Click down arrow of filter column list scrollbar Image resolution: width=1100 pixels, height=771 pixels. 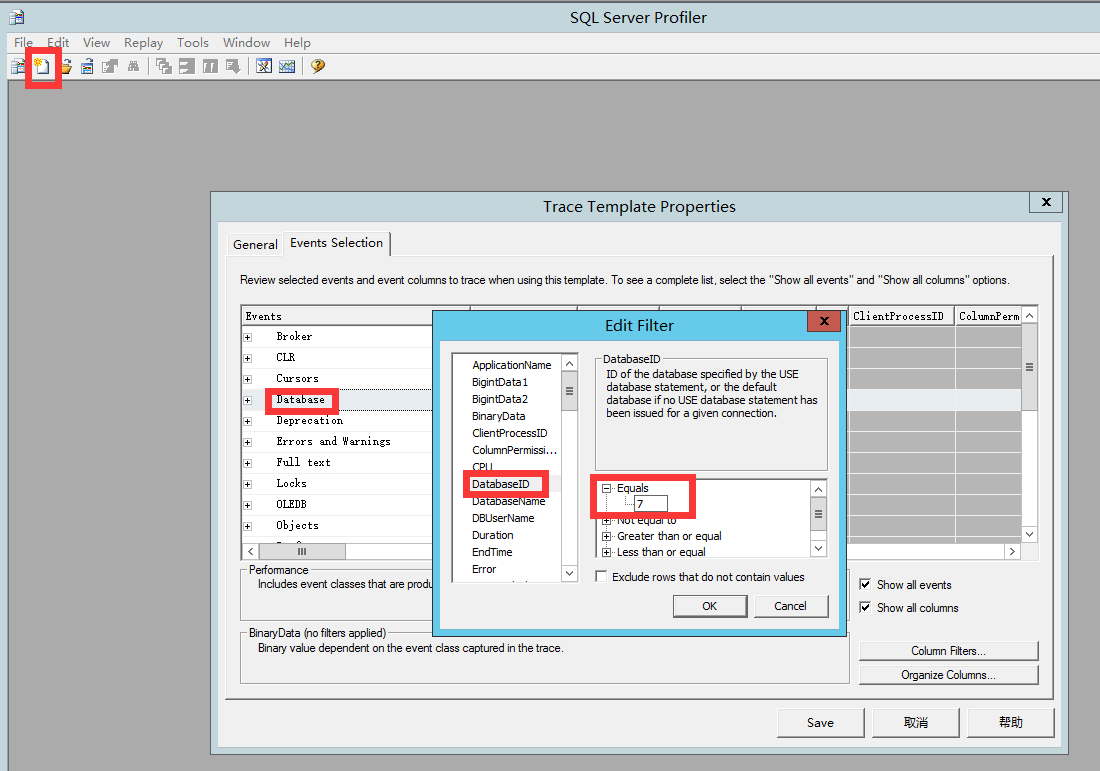pos(570,573)
